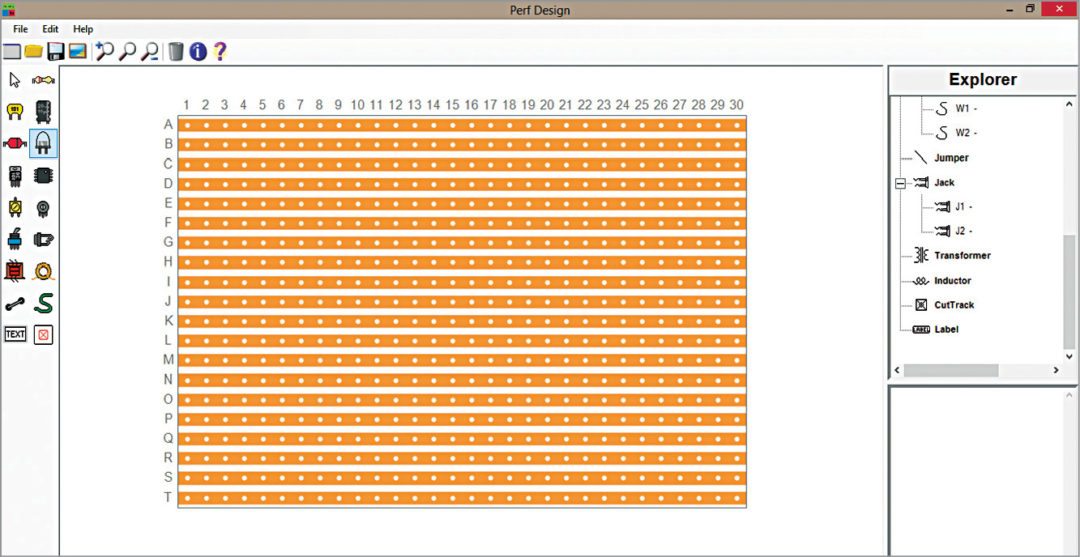
Task: Collapse the Jack tree node
Action: [x=900, y=183]
